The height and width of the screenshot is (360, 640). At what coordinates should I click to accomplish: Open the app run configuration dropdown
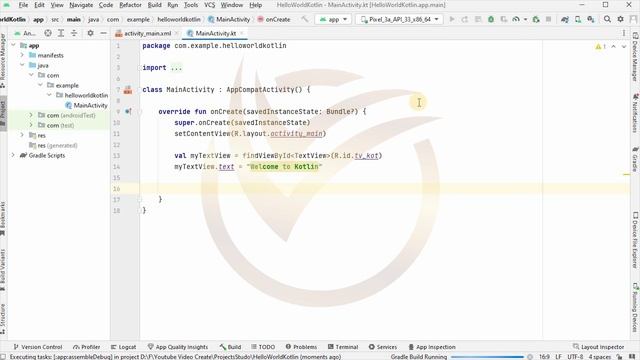click(x=333, y=19)
